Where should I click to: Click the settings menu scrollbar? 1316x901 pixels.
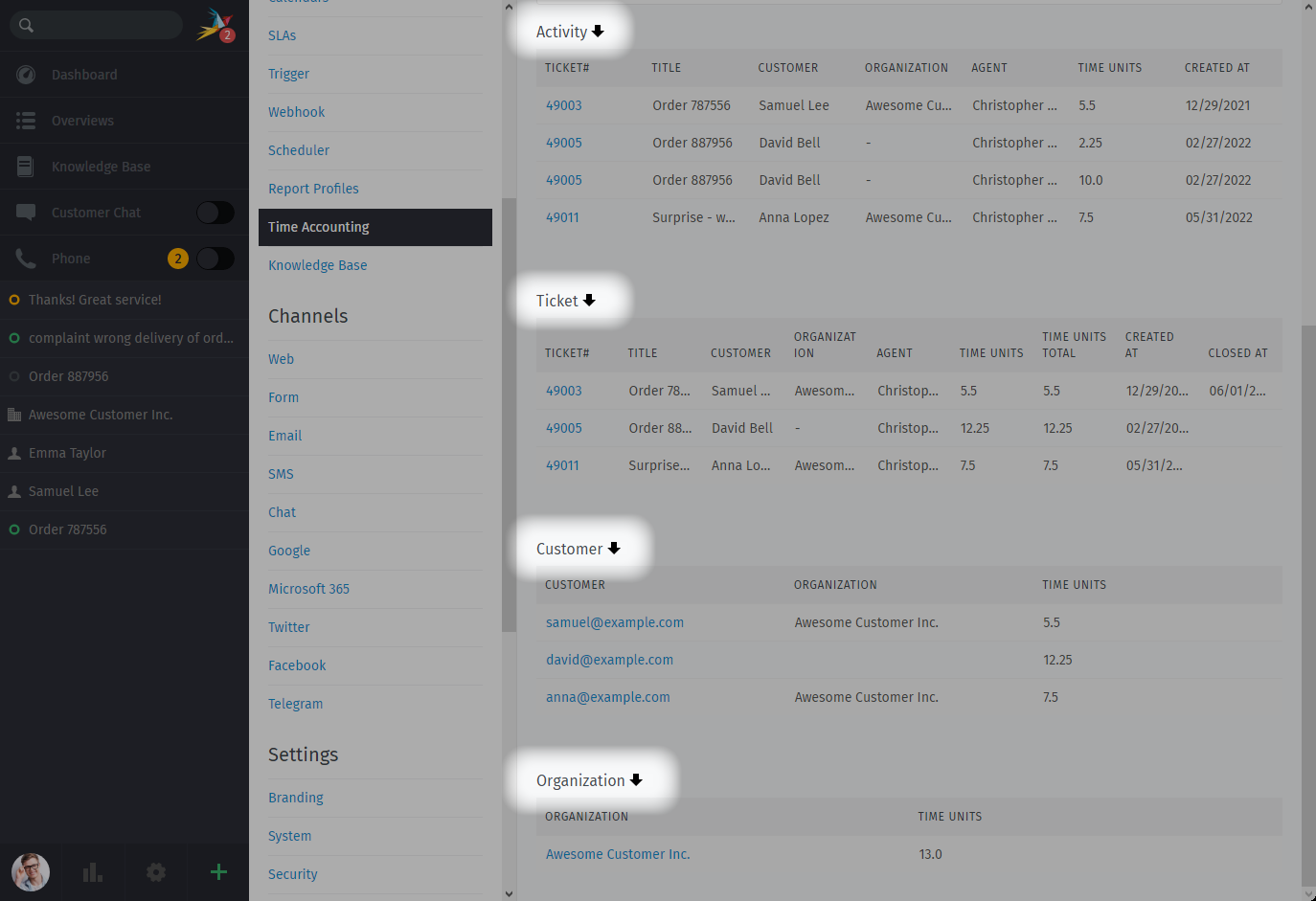(509, 416)
